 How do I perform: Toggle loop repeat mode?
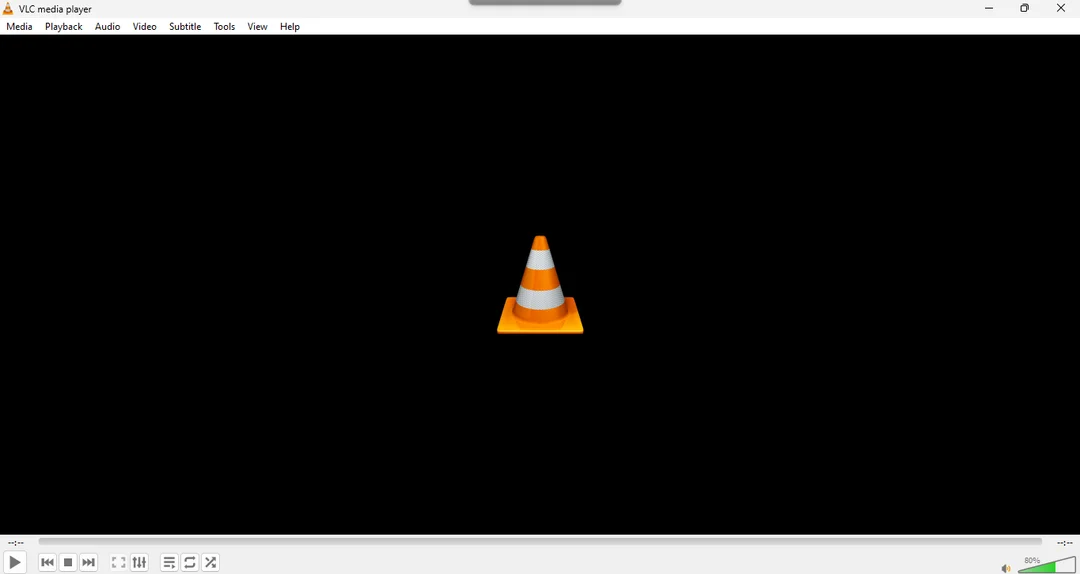click(x=190, y=562)
